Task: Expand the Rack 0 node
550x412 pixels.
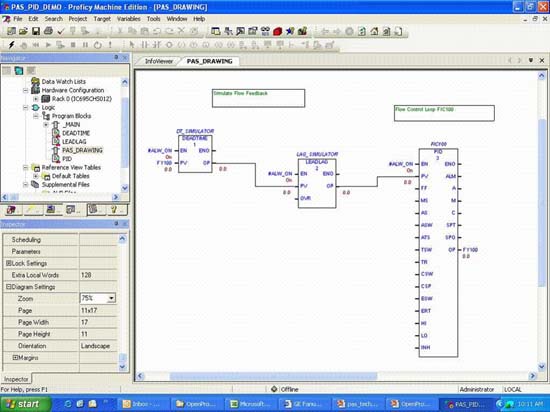Action: pos(36,99)
